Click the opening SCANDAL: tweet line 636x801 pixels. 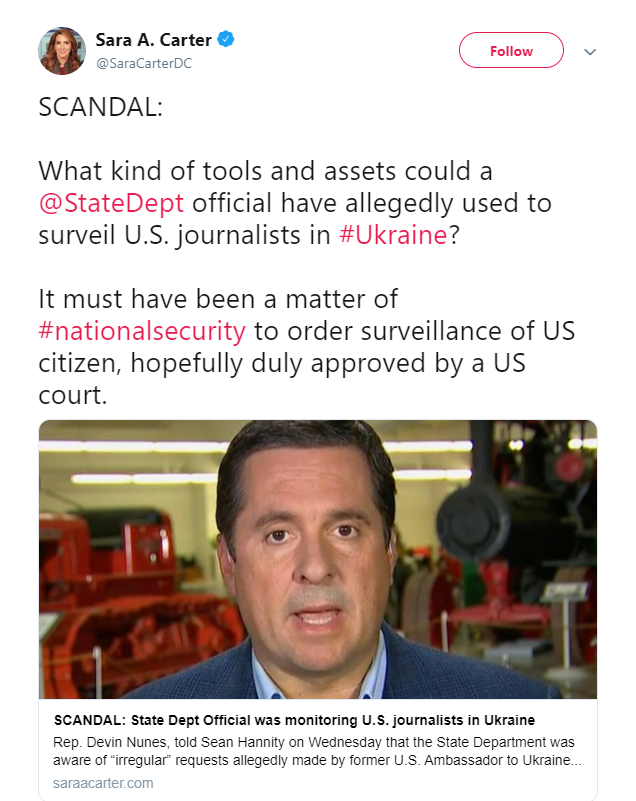point(101,107)
